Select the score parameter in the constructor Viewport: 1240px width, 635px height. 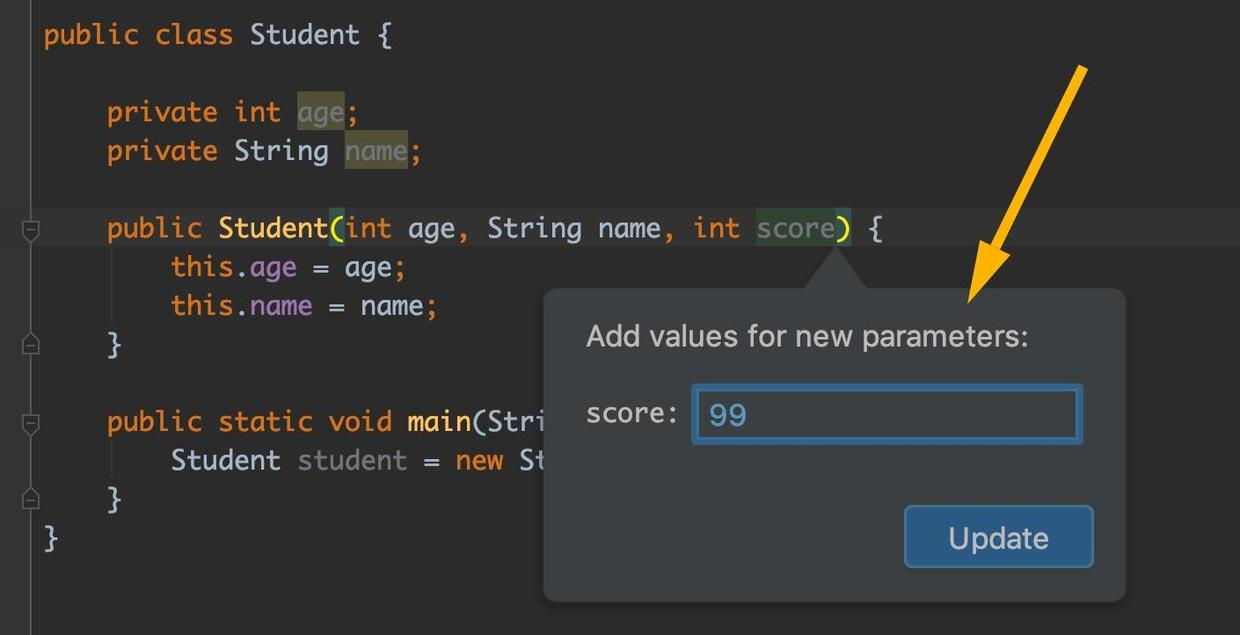(x=795, y=229)
